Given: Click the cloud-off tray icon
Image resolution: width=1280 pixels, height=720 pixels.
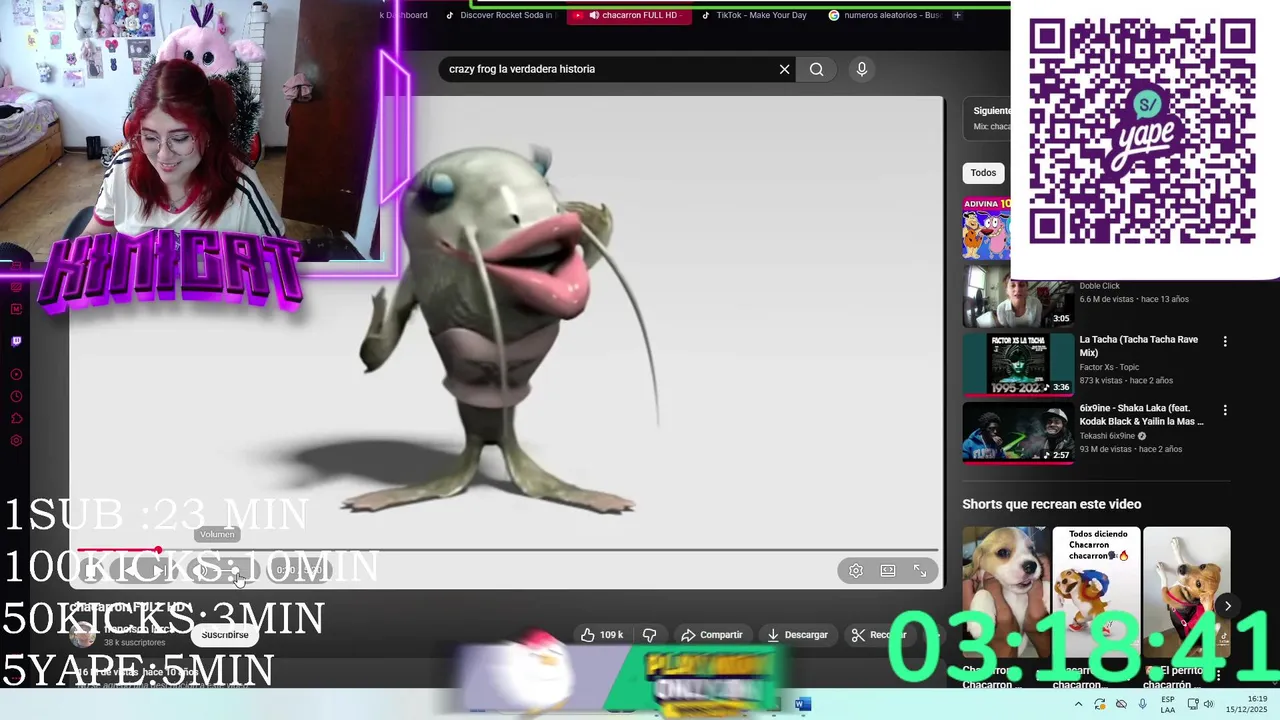Looking at the screenshot, I should point(1121,704).
